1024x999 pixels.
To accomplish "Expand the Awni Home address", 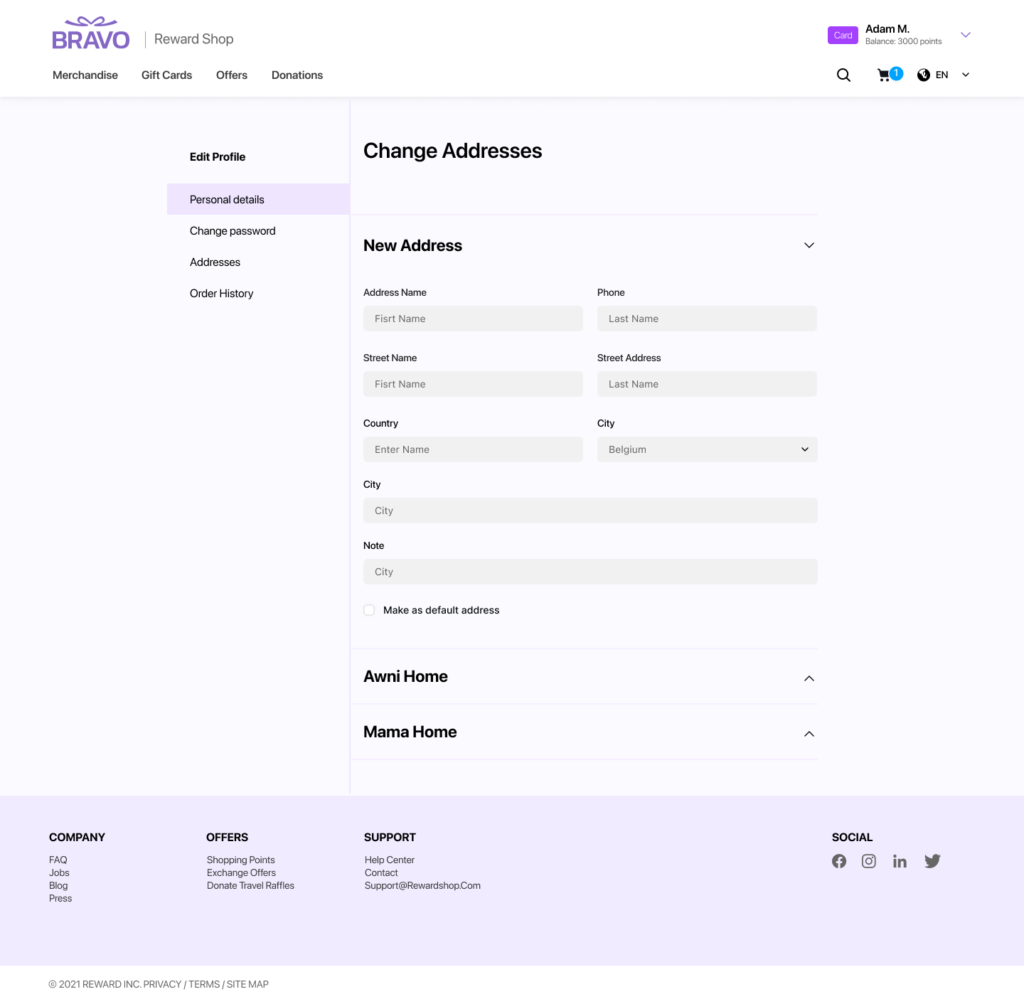I will coord(809,678).
